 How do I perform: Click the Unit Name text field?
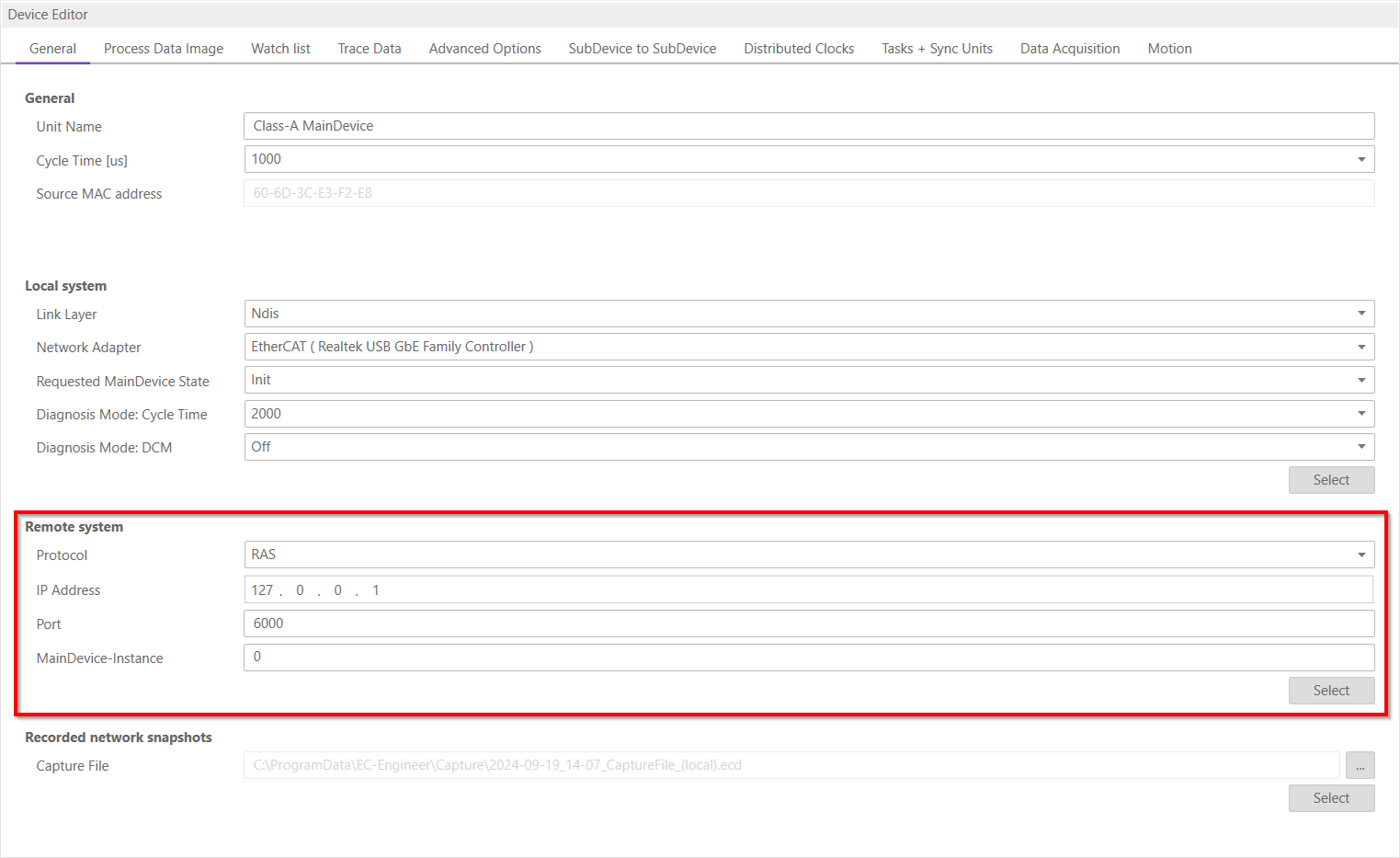pyautogui.click(x=809, y=126)
